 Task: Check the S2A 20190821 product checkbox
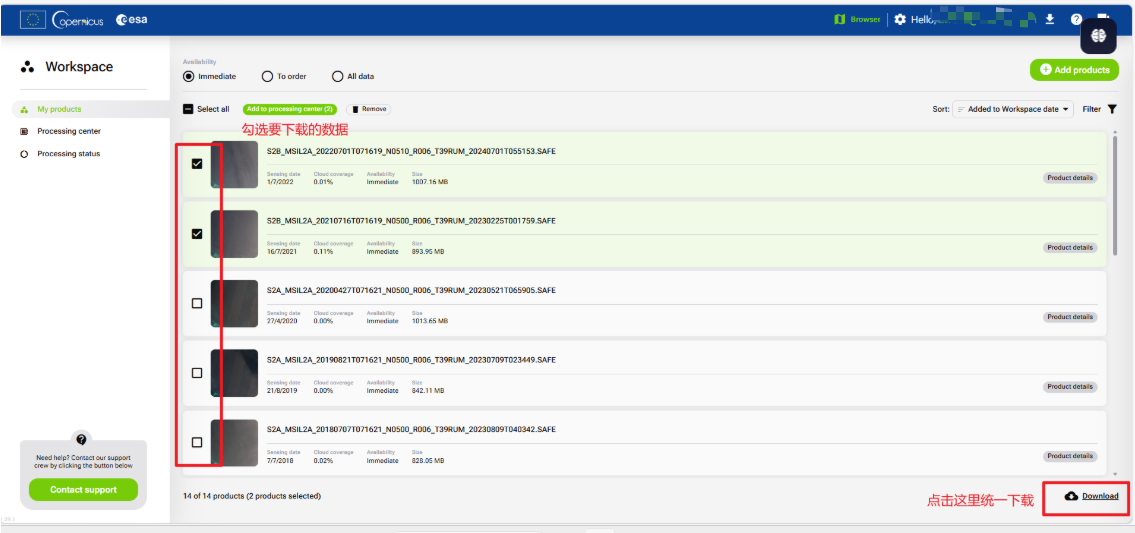(x=197, y=373)
